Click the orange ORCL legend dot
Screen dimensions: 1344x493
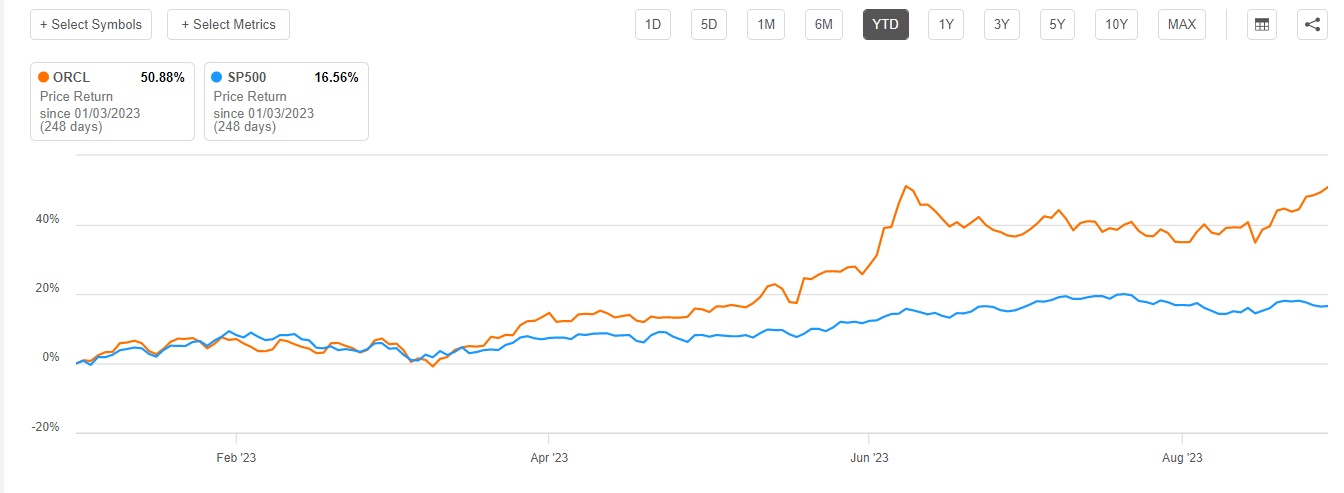tap(43, 77)
